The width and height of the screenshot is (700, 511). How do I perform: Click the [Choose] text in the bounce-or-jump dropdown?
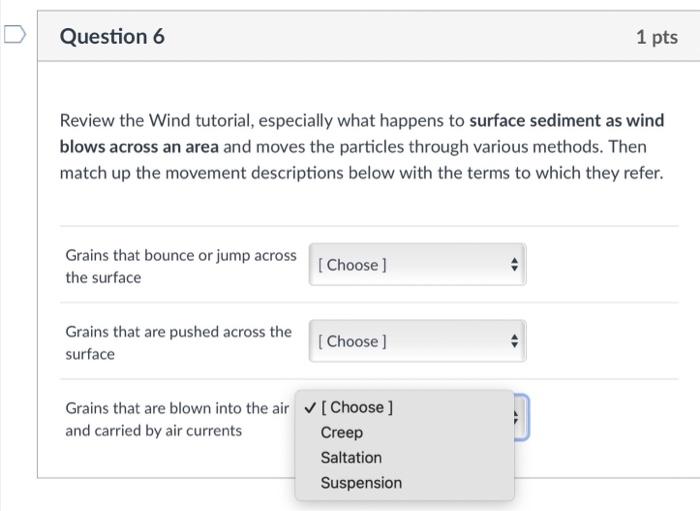pos(352,265)
